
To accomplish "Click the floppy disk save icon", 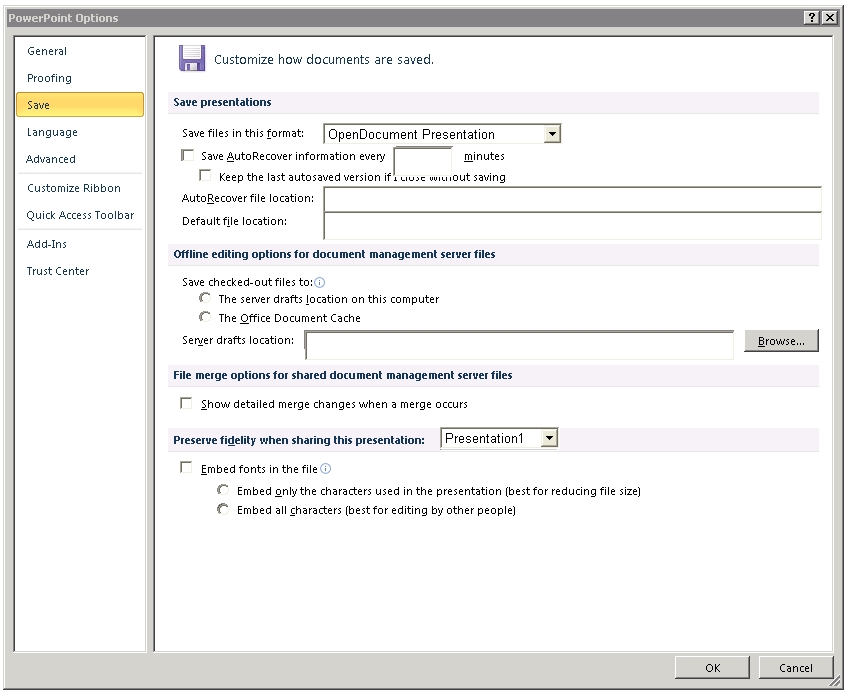I will (x=192, y=58).
